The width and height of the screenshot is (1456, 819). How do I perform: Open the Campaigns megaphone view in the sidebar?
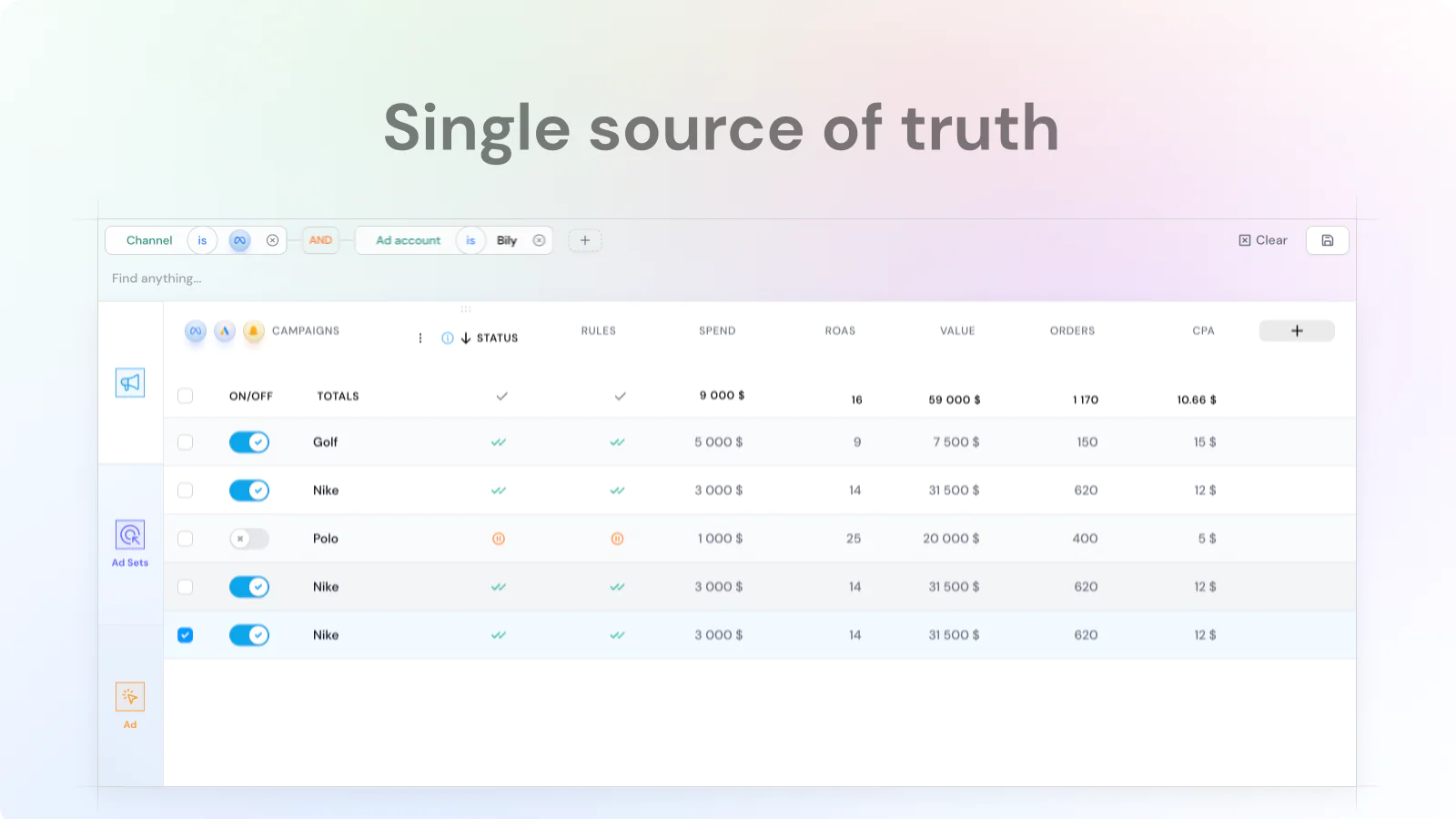130,383
